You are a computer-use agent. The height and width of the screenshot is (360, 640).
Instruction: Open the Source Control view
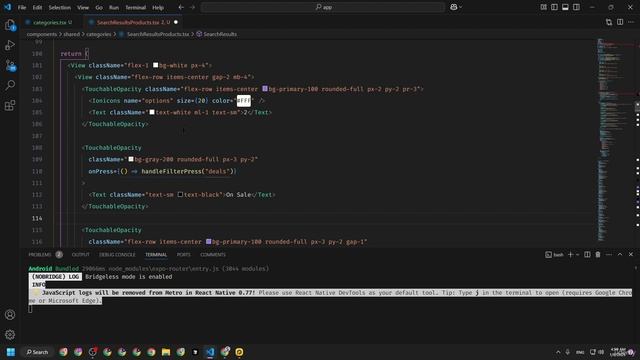[10, 65]
